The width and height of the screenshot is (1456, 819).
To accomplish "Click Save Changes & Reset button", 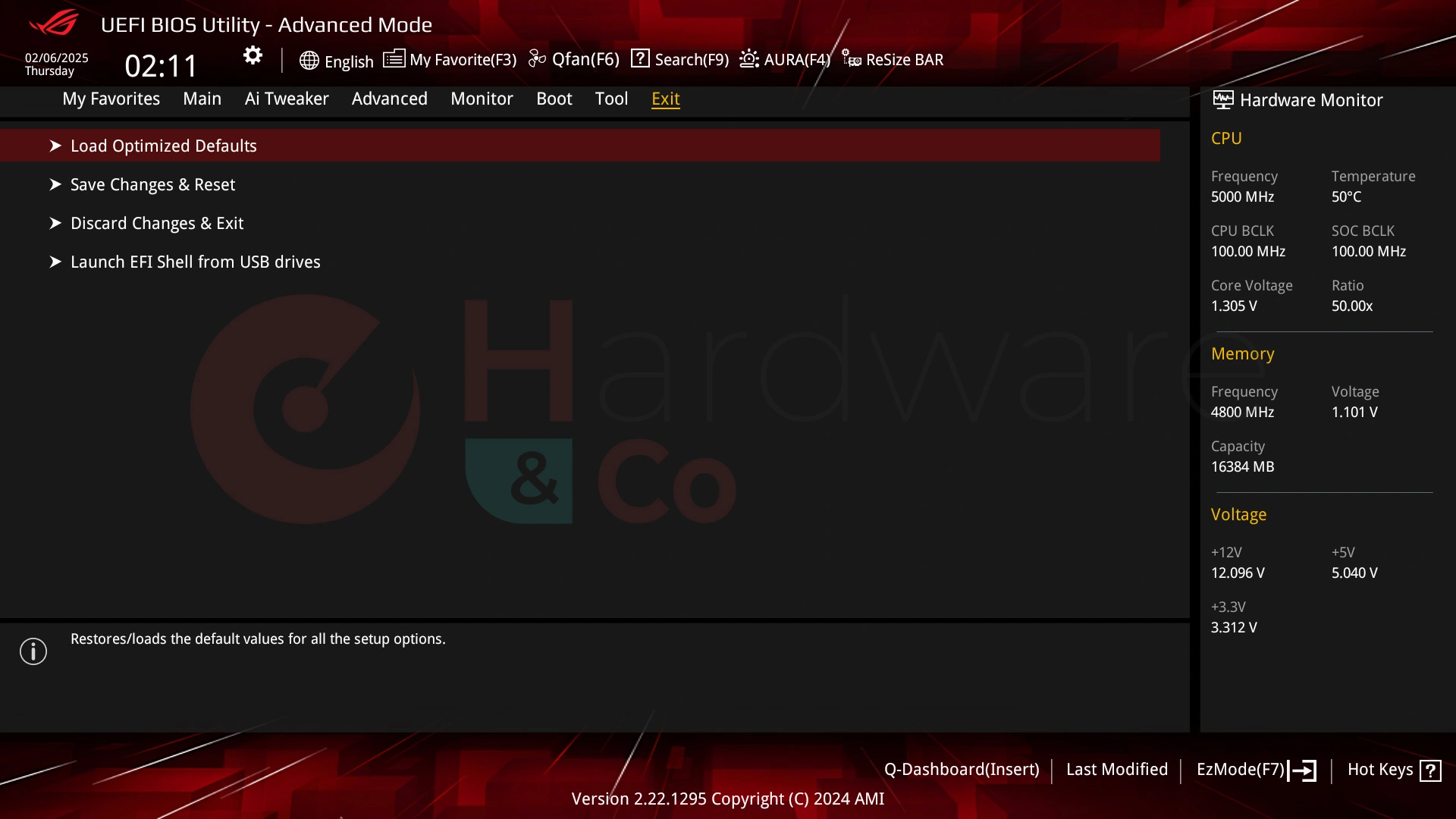I will 152,184.
